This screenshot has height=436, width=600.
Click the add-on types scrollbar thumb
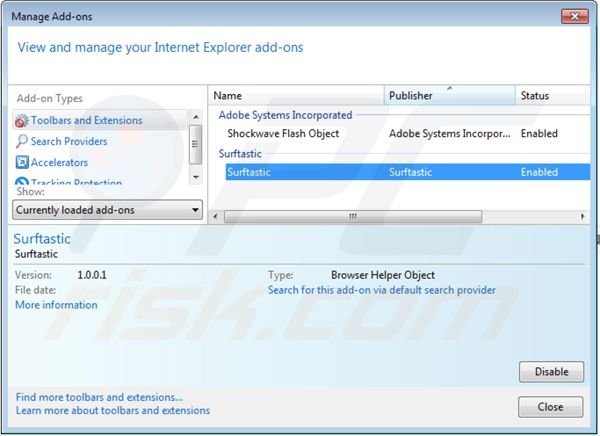point(196,144)
